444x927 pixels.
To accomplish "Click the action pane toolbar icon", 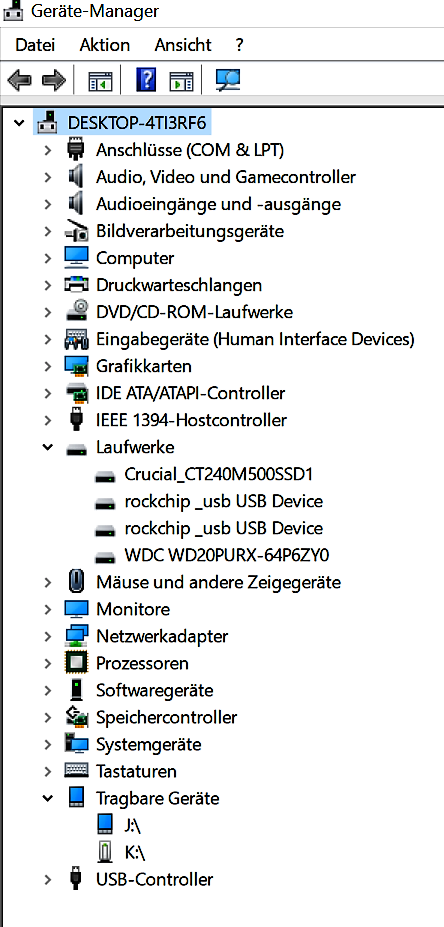I will point(181,81).
